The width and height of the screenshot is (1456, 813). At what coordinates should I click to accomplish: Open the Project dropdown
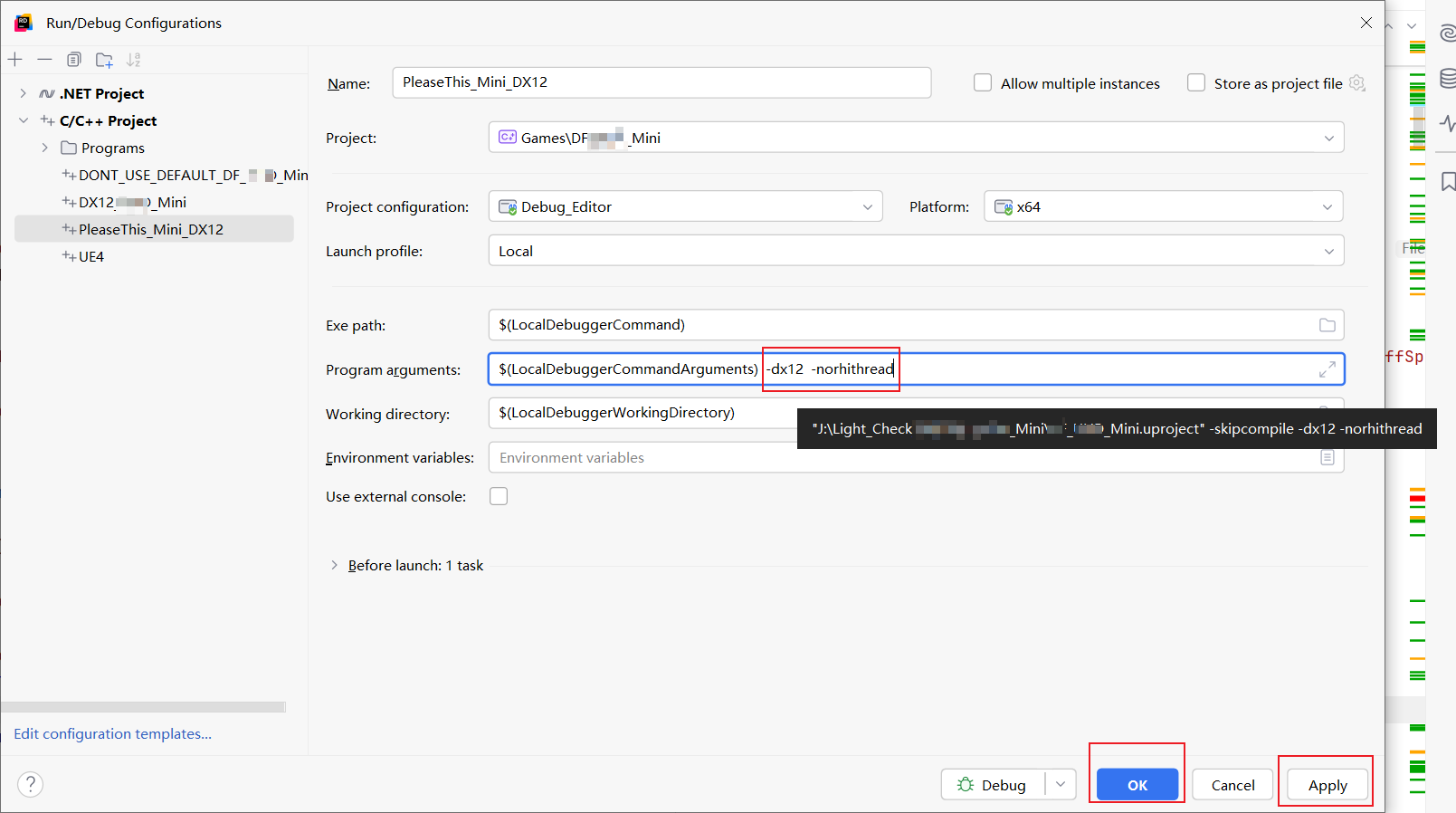(916, 138)
